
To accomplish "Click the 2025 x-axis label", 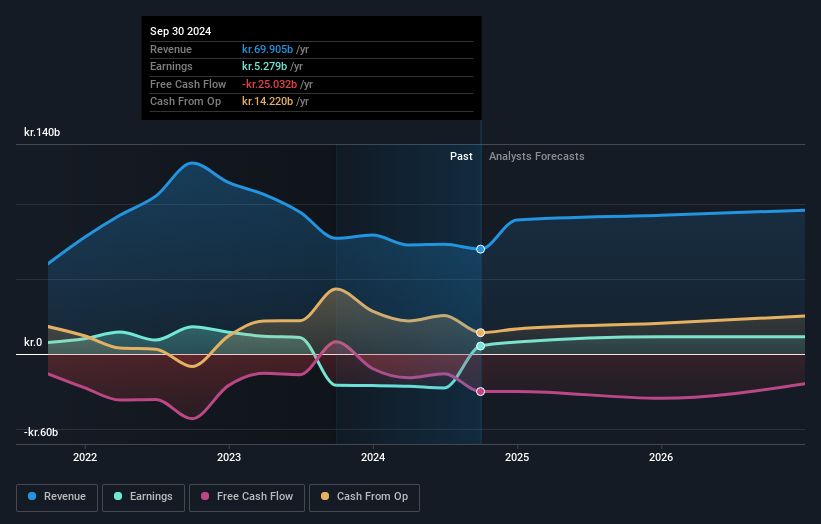I will (x=517, y=458).
